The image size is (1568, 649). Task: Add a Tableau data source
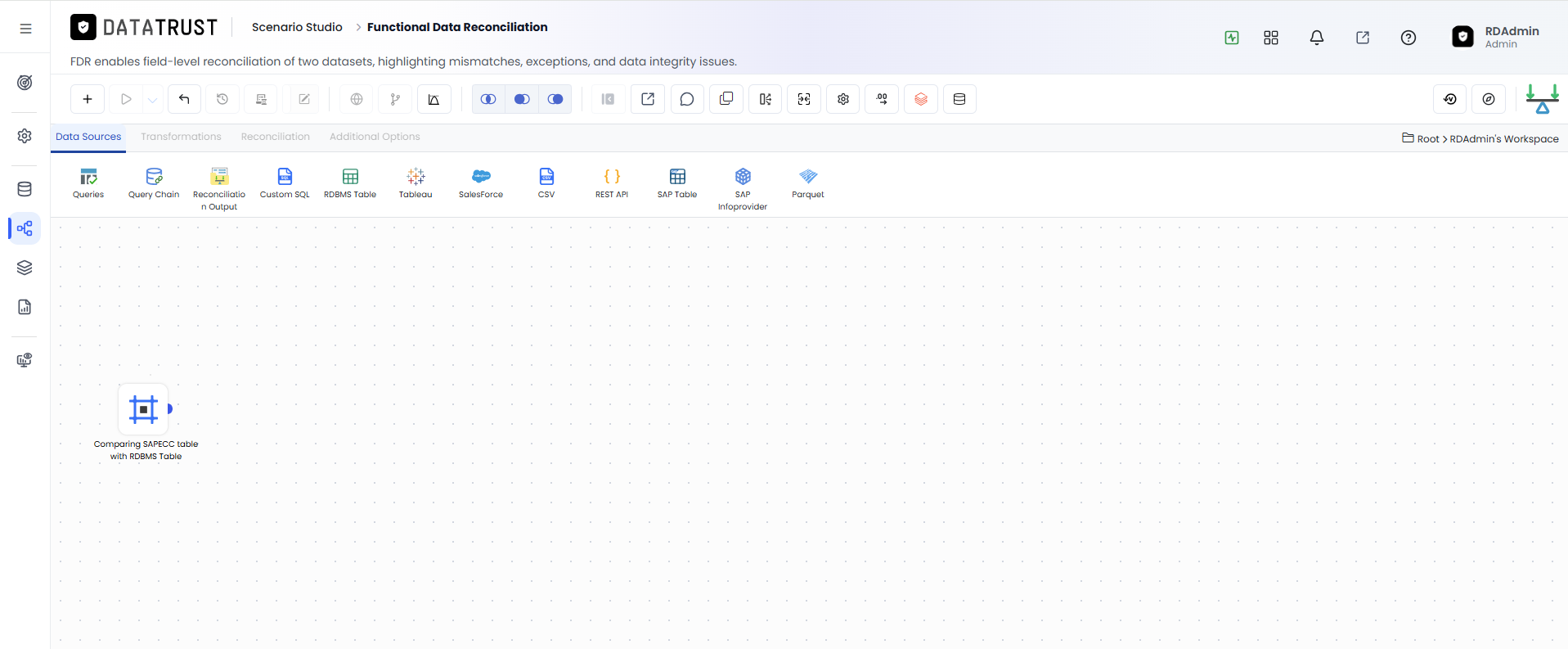pos(416,183)
